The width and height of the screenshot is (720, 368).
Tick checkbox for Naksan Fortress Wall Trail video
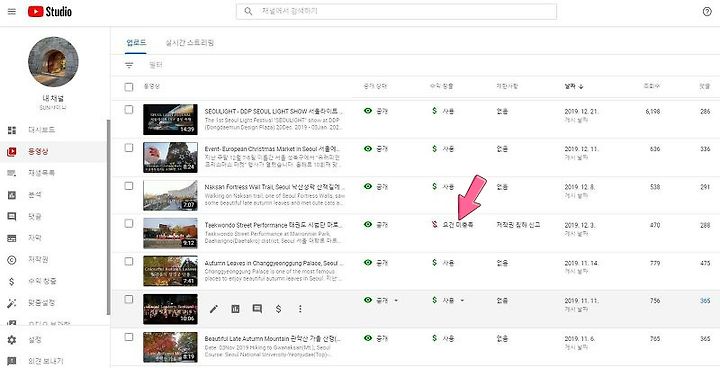click(x=129, y=186)
